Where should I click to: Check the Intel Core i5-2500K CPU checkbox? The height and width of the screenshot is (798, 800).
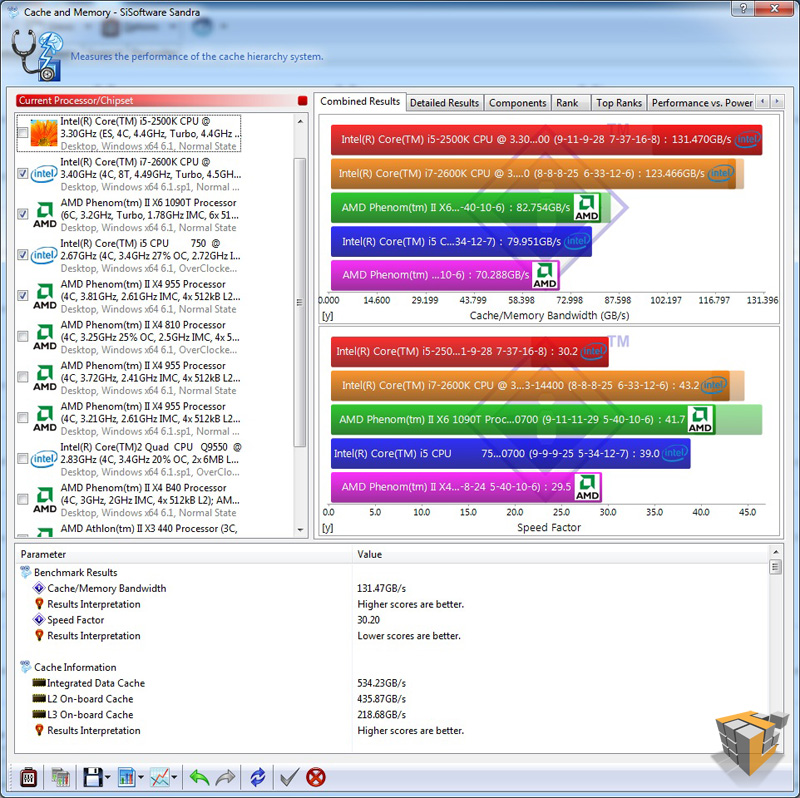click(22, 133)
